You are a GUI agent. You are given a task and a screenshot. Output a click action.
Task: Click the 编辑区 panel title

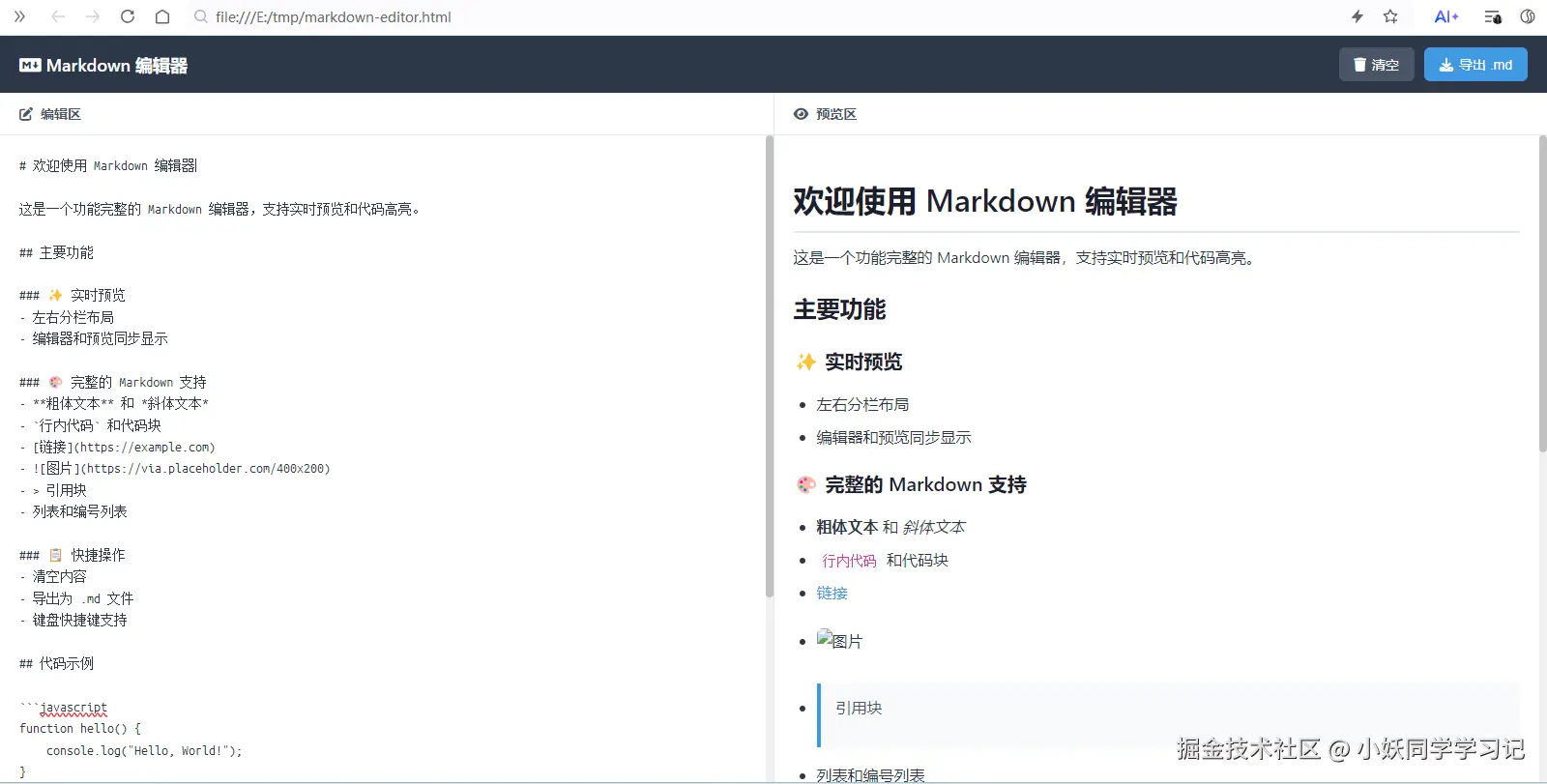[x=61, y=114]
